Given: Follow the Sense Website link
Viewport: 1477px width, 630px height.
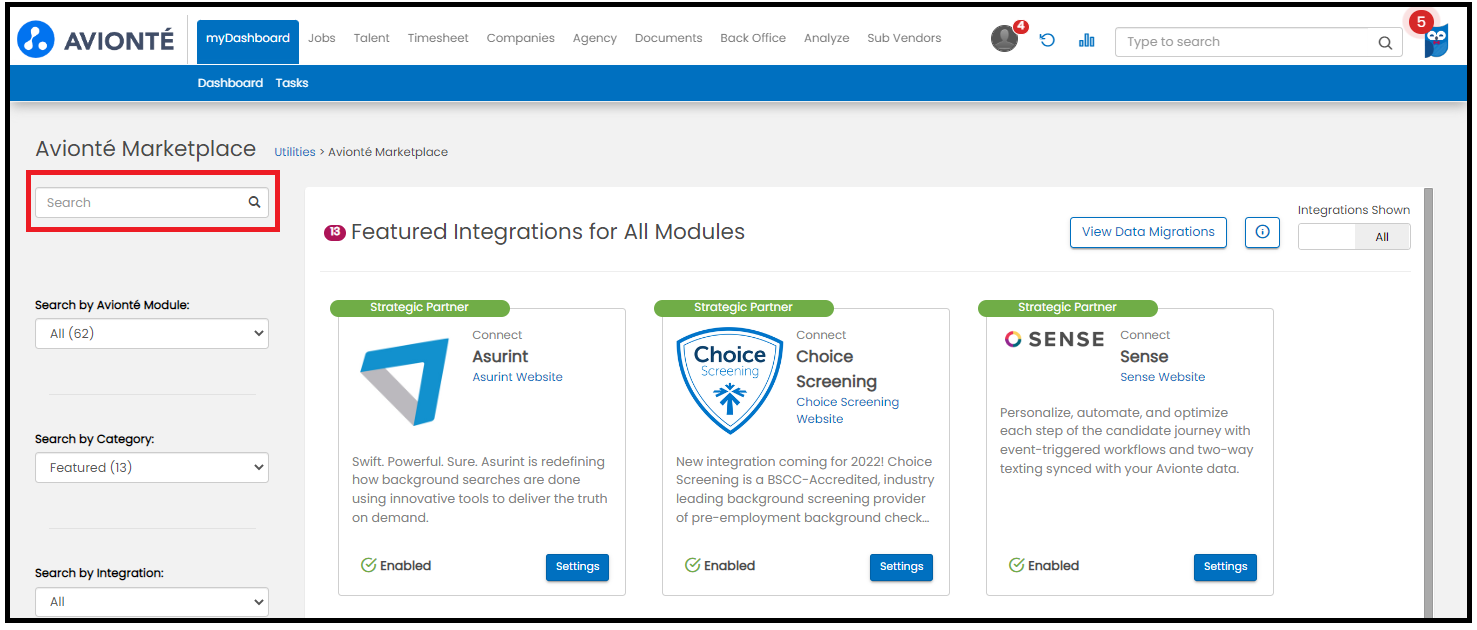Looking at the screenshot, I should [1162, 377].
